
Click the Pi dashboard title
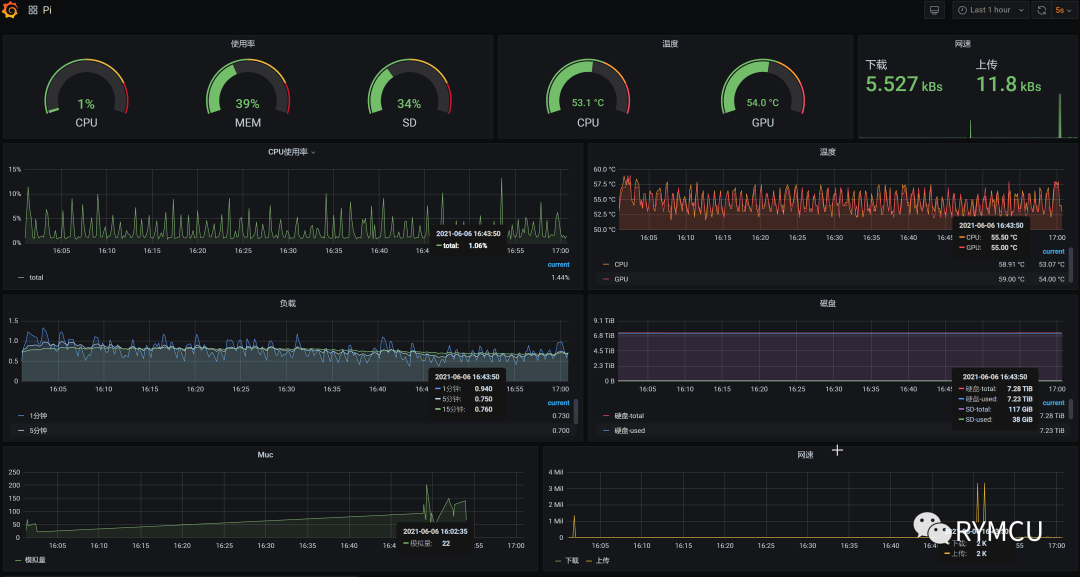47,10
